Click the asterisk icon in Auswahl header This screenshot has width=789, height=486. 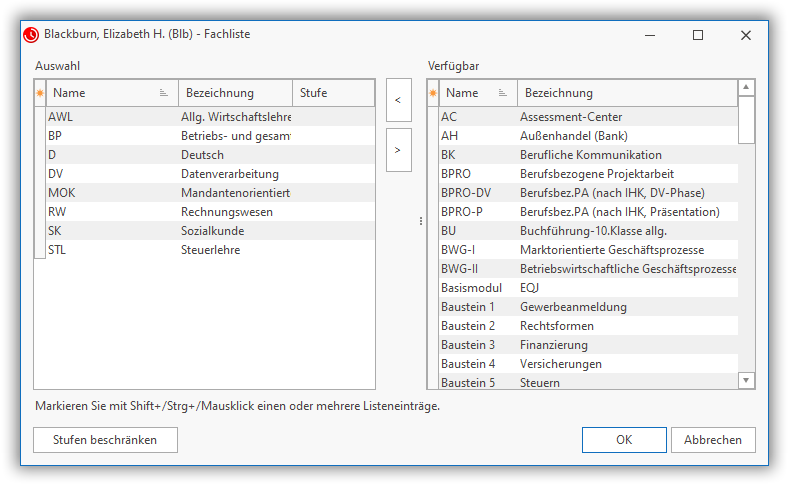click(x=40, y=93)
